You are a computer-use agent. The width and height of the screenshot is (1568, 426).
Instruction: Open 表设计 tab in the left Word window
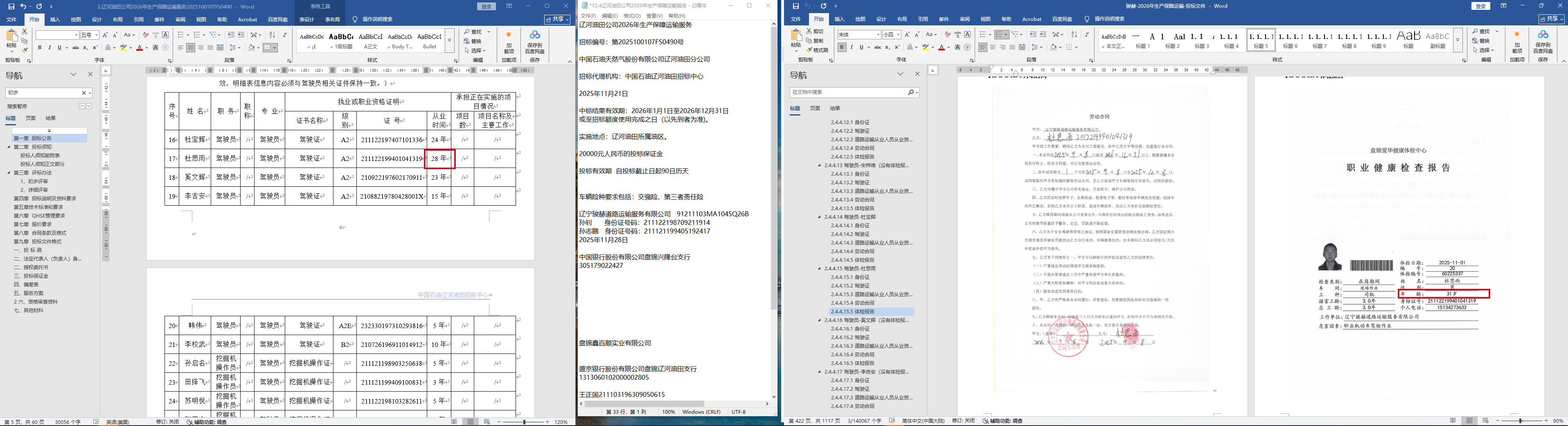point(306,20)
